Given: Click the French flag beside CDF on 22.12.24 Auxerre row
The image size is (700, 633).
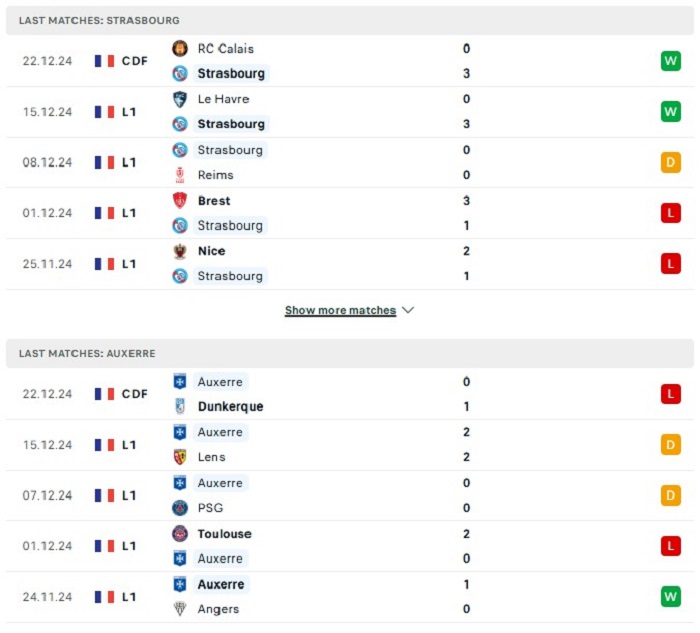Looking at the screenshot, I should pyautogui.click(x=104, y=394).
